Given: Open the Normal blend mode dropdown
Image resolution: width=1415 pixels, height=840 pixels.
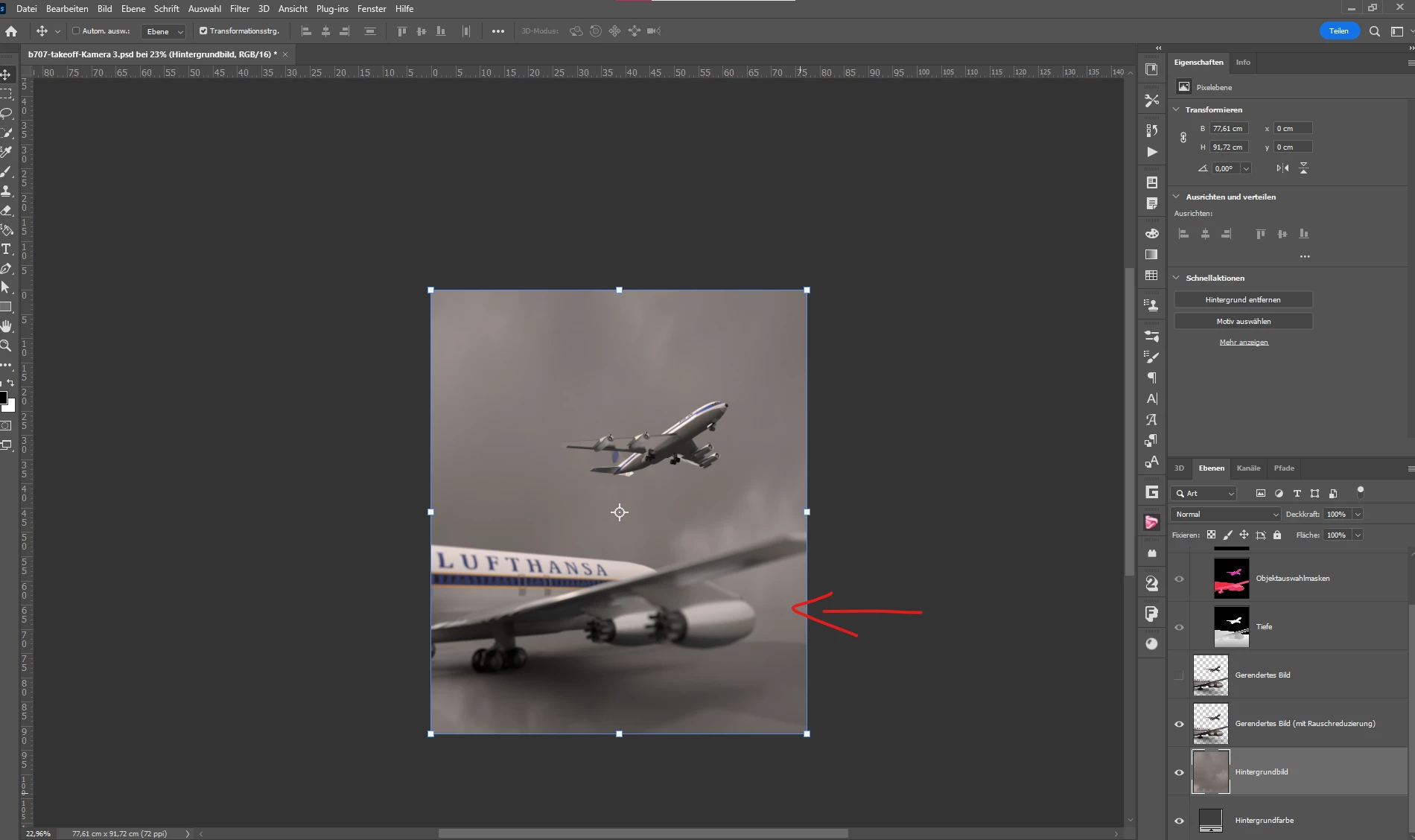Looking at the screenshot, I should (x=1226, y=514).
